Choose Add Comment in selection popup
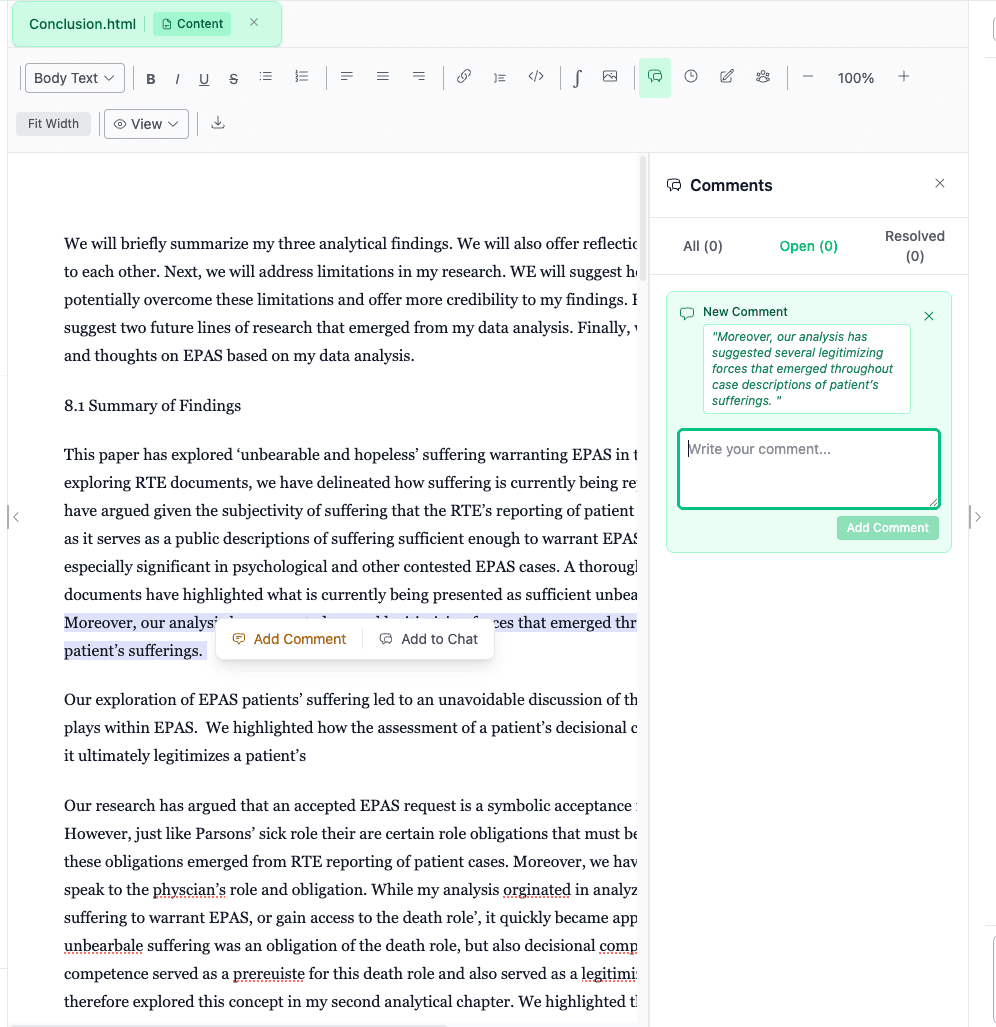 [289, 639]
